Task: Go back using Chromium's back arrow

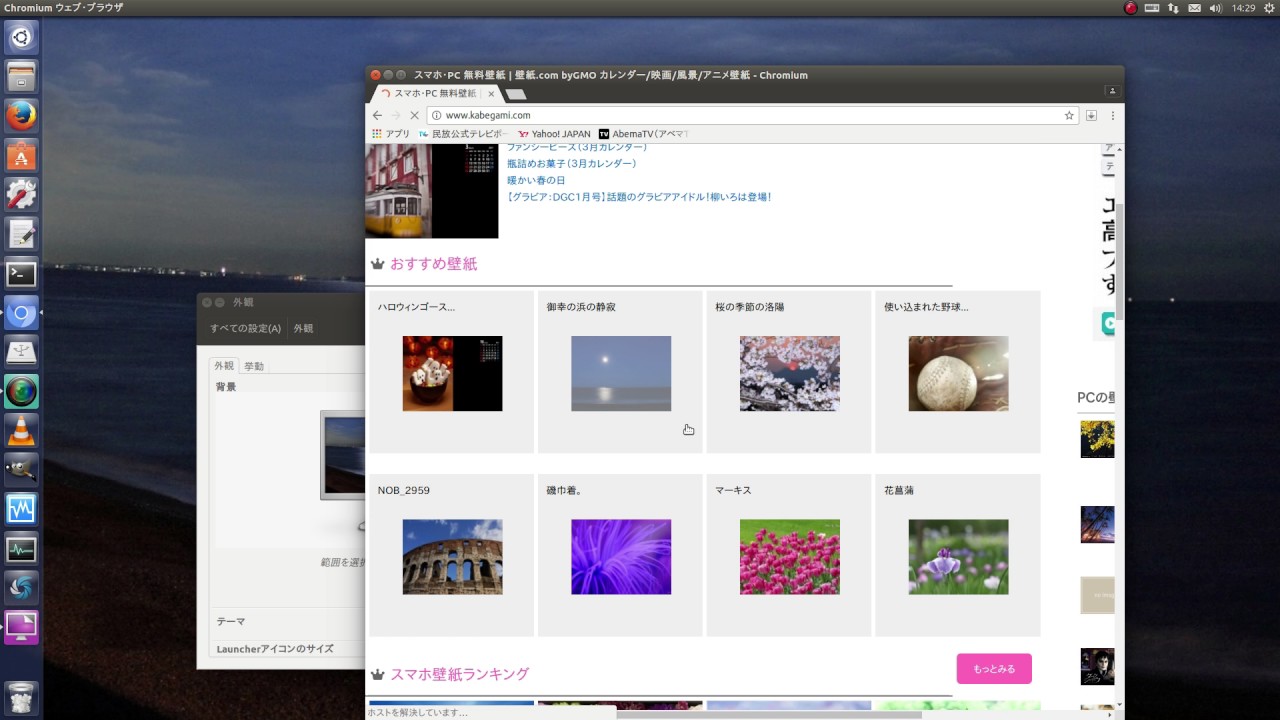Action: 377,115
